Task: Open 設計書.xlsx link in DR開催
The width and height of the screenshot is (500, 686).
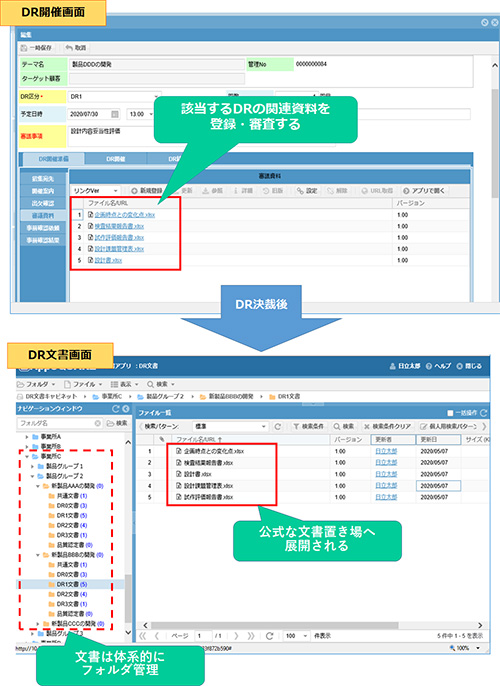Action: pyautogui.click(x=108, y=260)
